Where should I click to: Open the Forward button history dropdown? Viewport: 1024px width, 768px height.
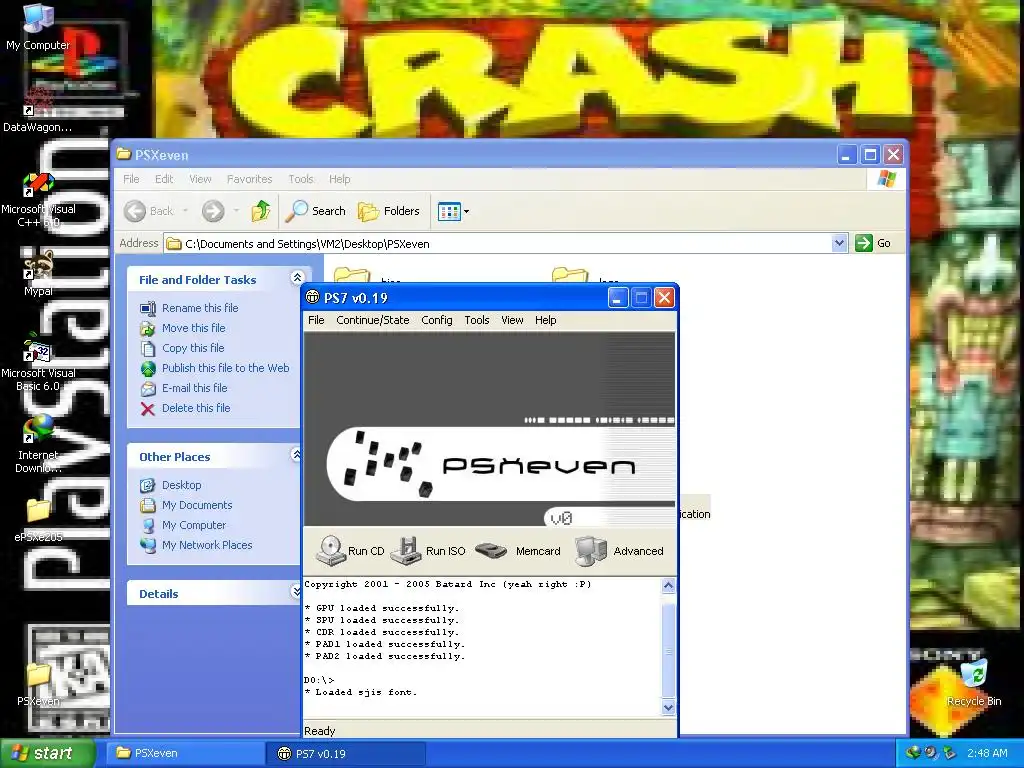point(236,211)
